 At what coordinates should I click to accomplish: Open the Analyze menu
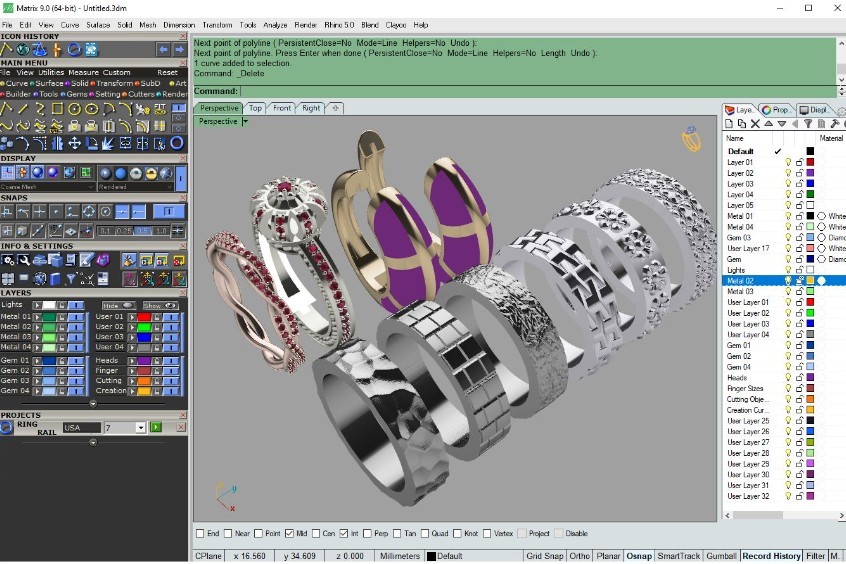(275, 24)
